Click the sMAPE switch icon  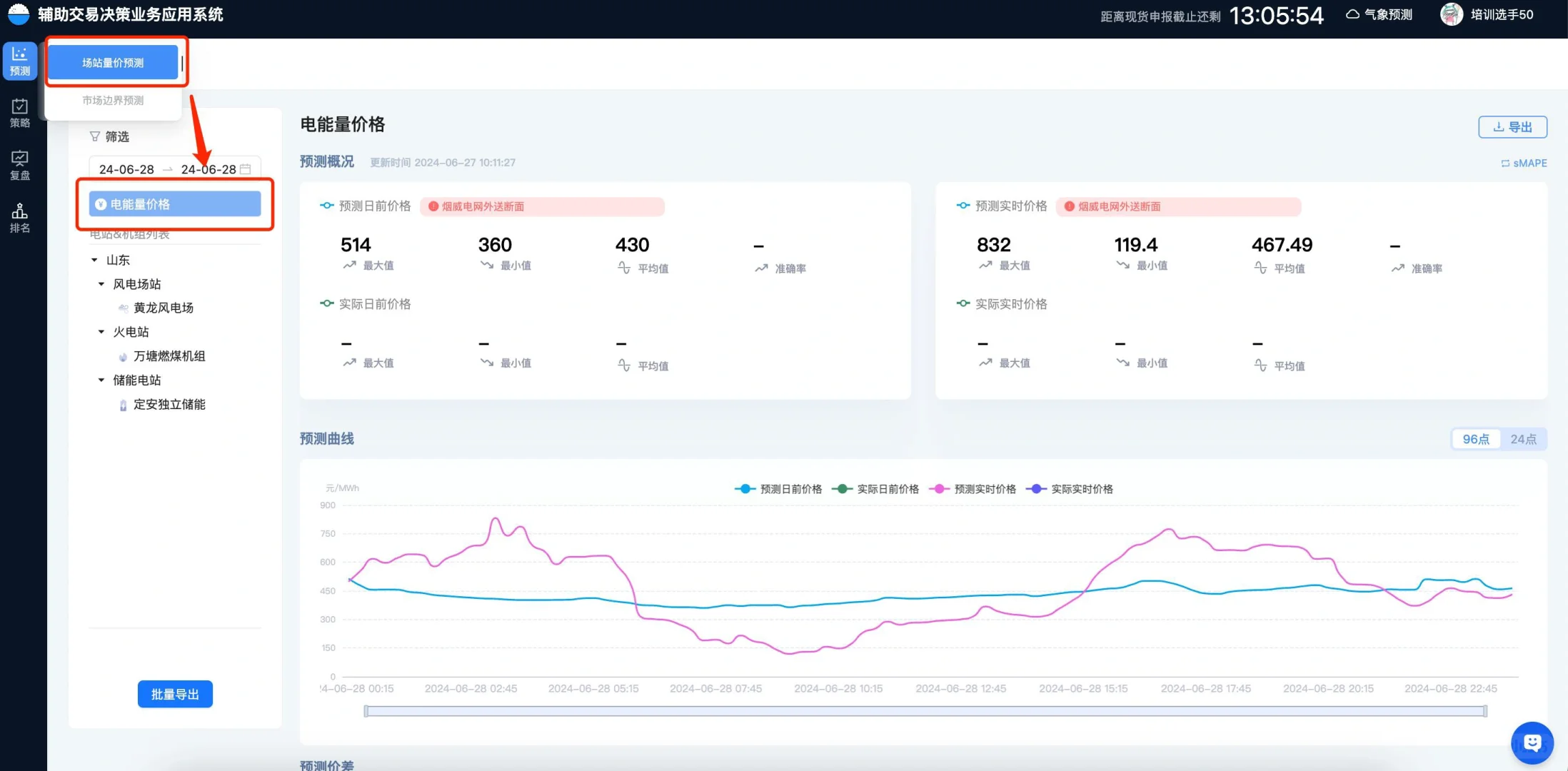coord(1505,163)
